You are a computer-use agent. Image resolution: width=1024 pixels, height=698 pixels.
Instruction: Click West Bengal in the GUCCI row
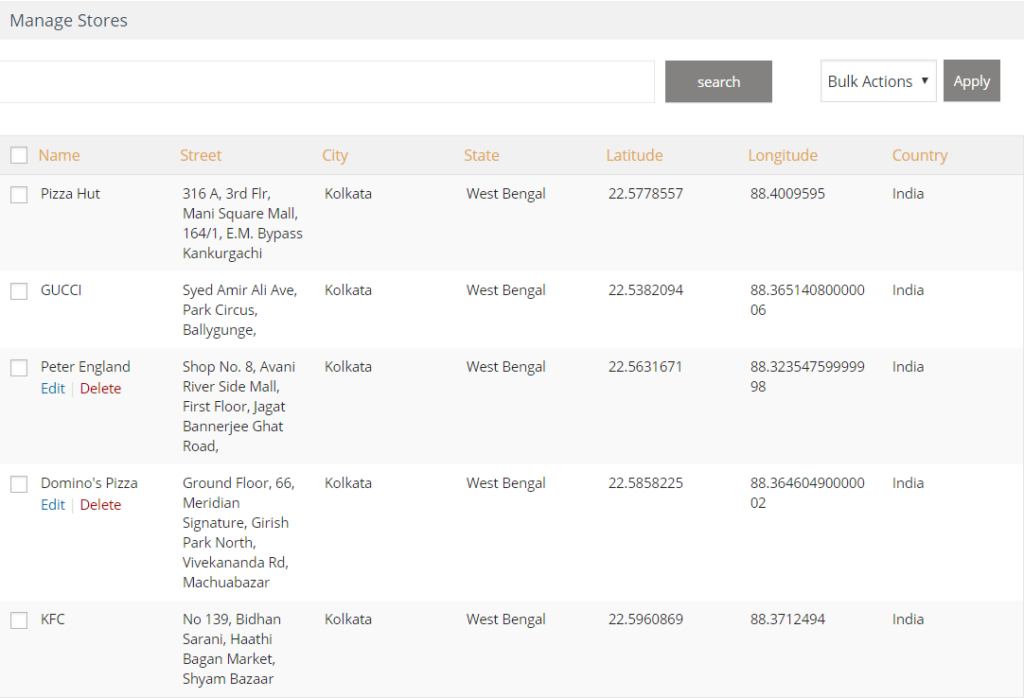(x=505, y=291)
